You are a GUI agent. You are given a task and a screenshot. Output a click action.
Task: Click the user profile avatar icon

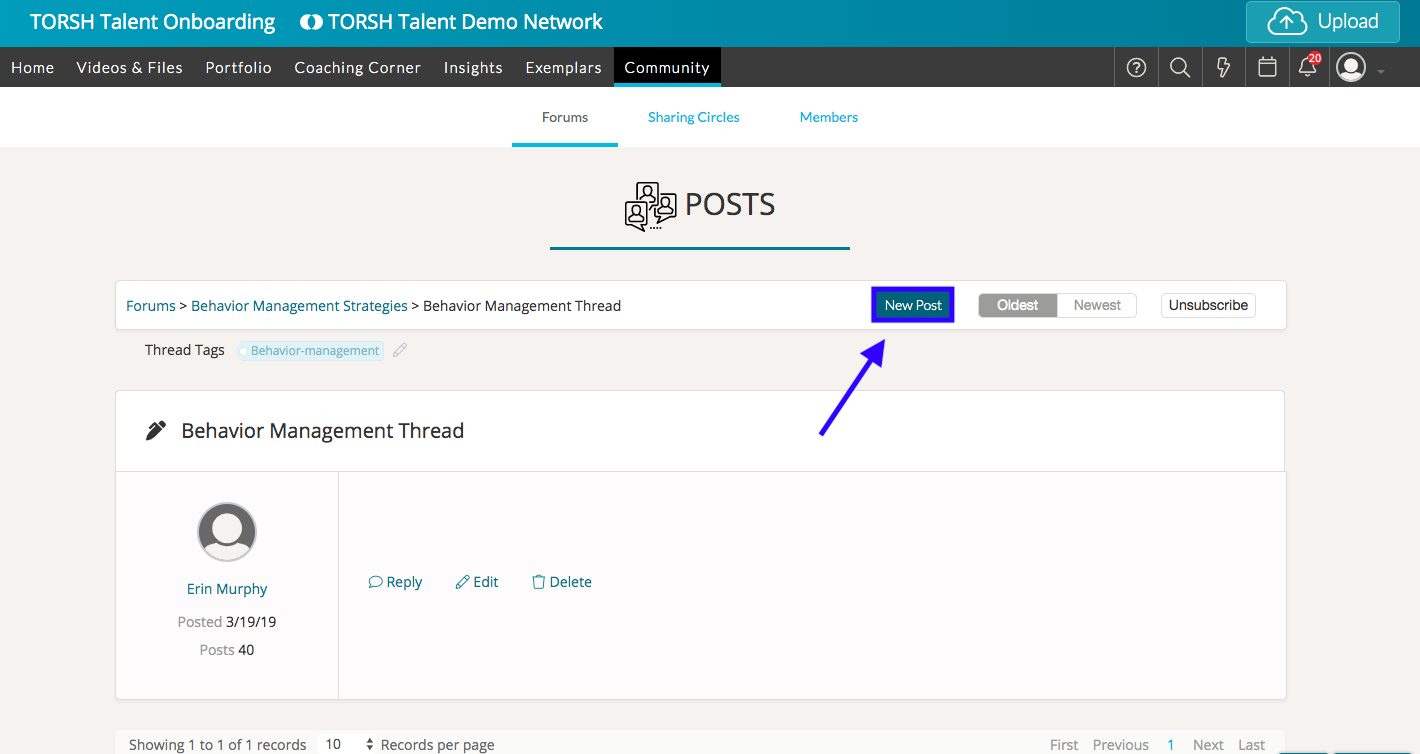coord(1351,68)
